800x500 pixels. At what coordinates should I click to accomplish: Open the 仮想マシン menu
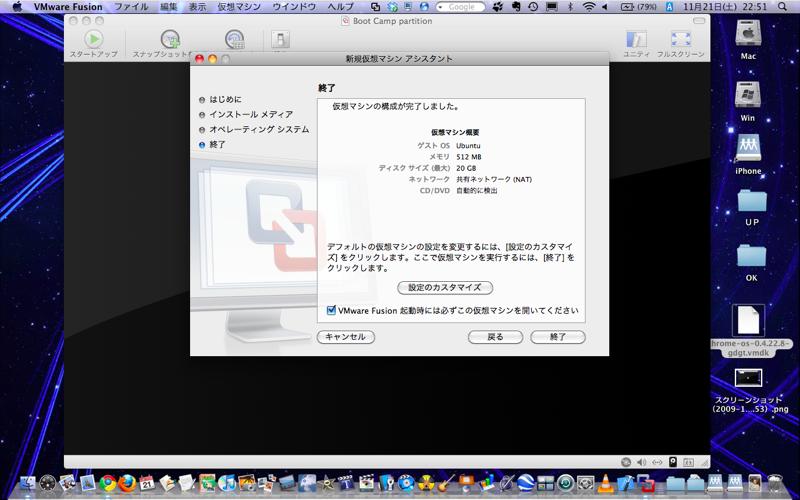pos(239,7)
